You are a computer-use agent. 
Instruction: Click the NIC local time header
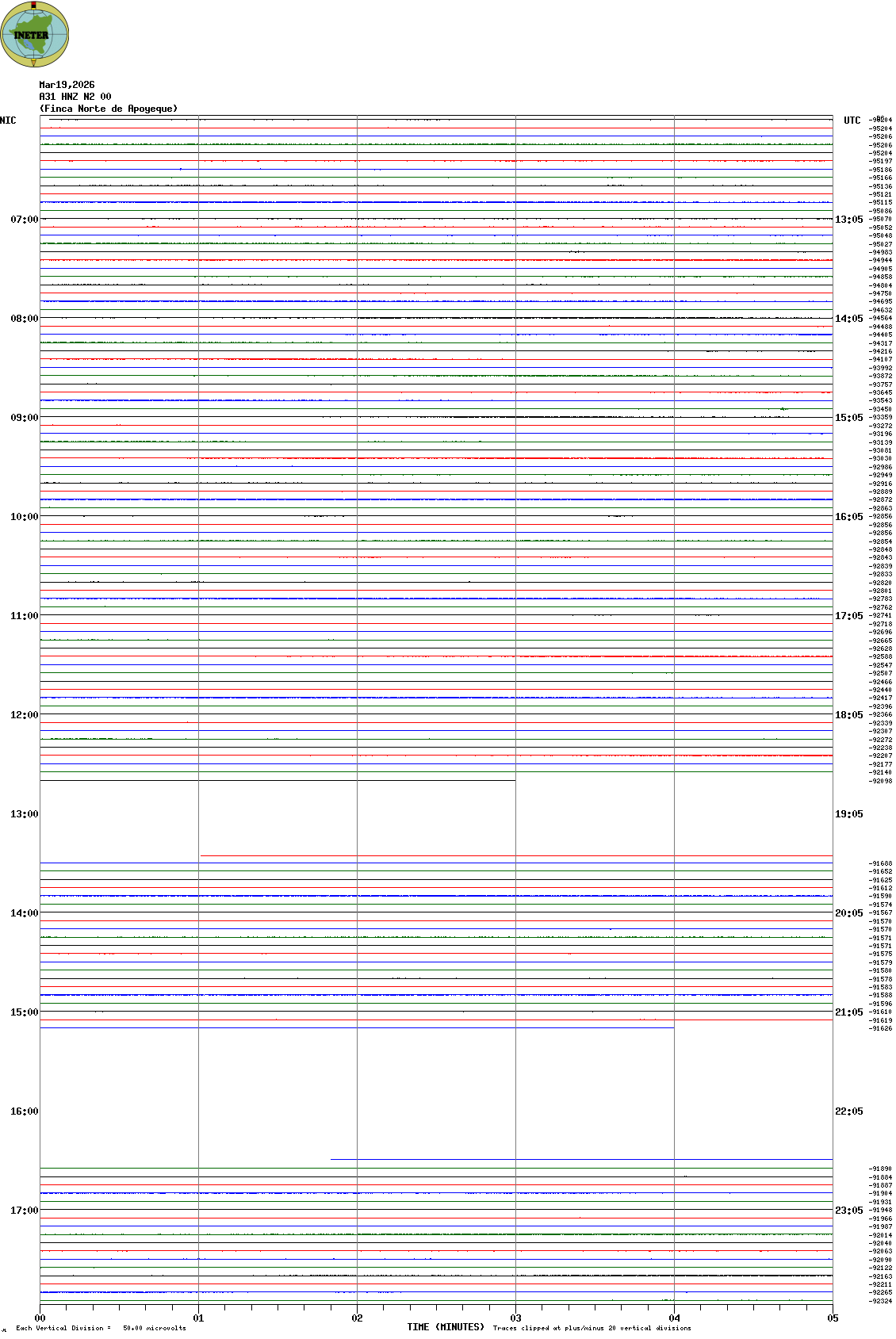point(8,121)
